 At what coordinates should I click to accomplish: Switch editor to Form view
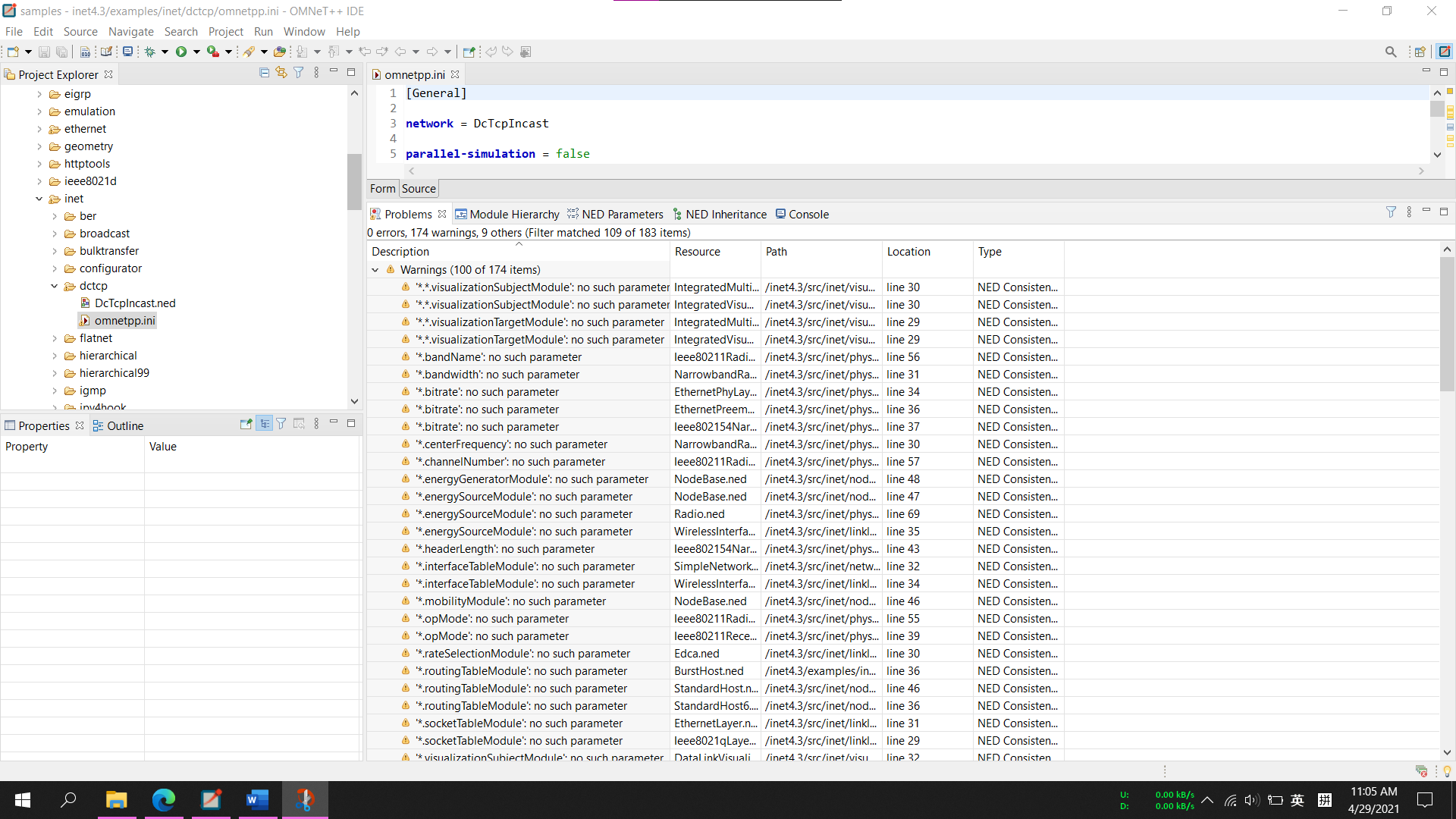click(383, 189)
